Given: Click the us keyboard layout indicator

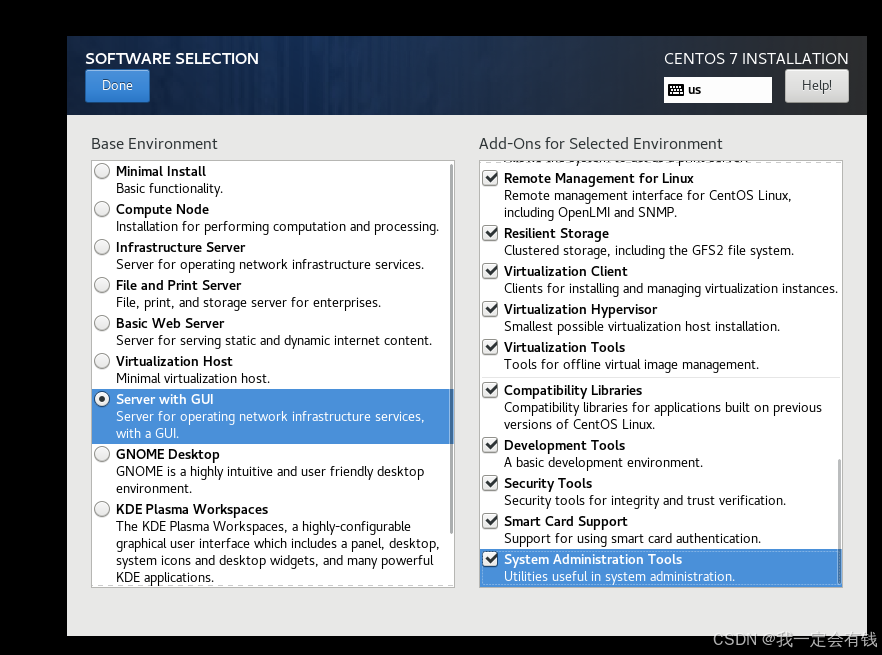Looking at the screenshot, I should [x=718, y=89].
